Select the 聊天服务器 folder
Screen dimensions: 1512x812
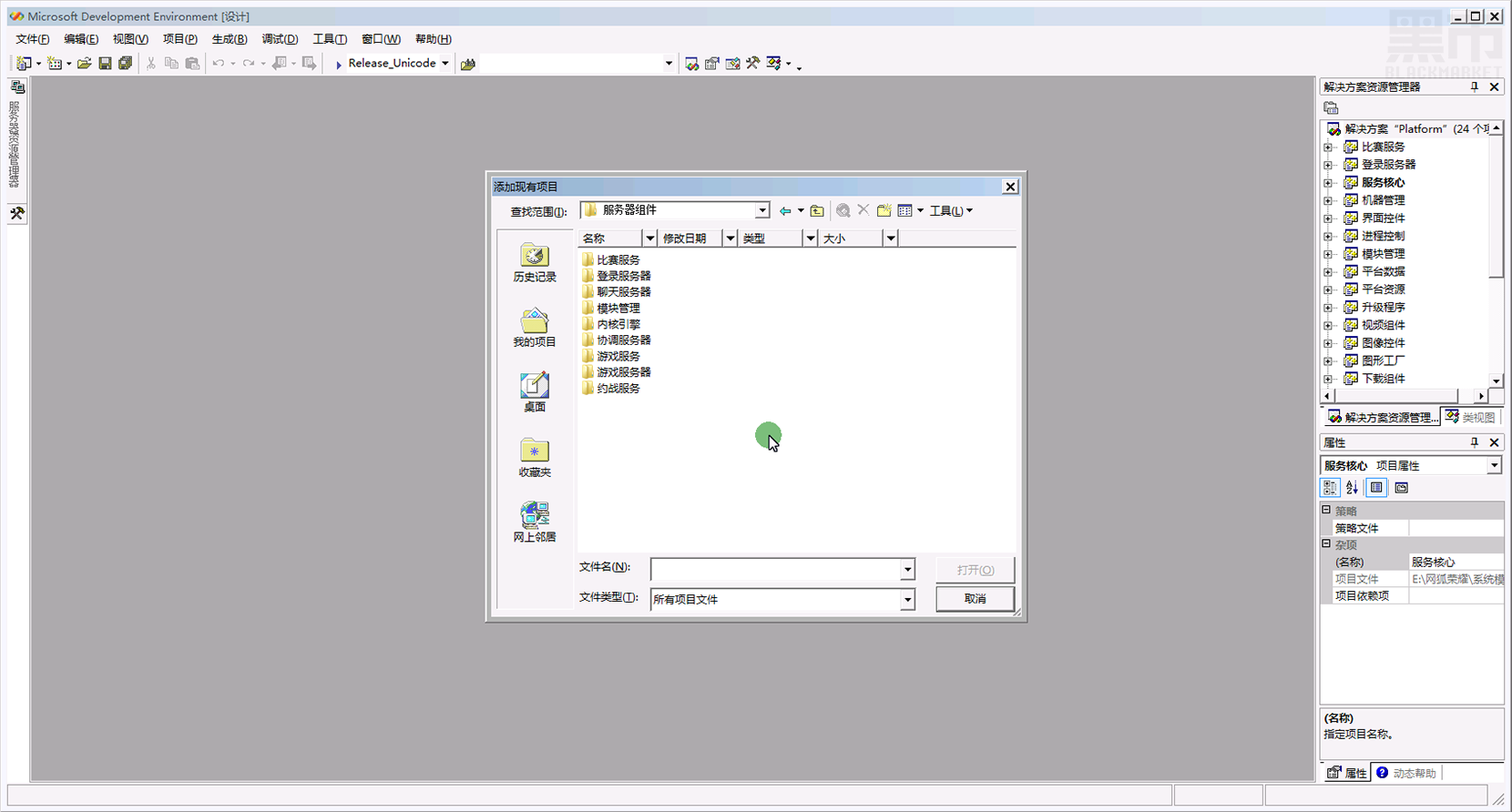pos(617,292)
